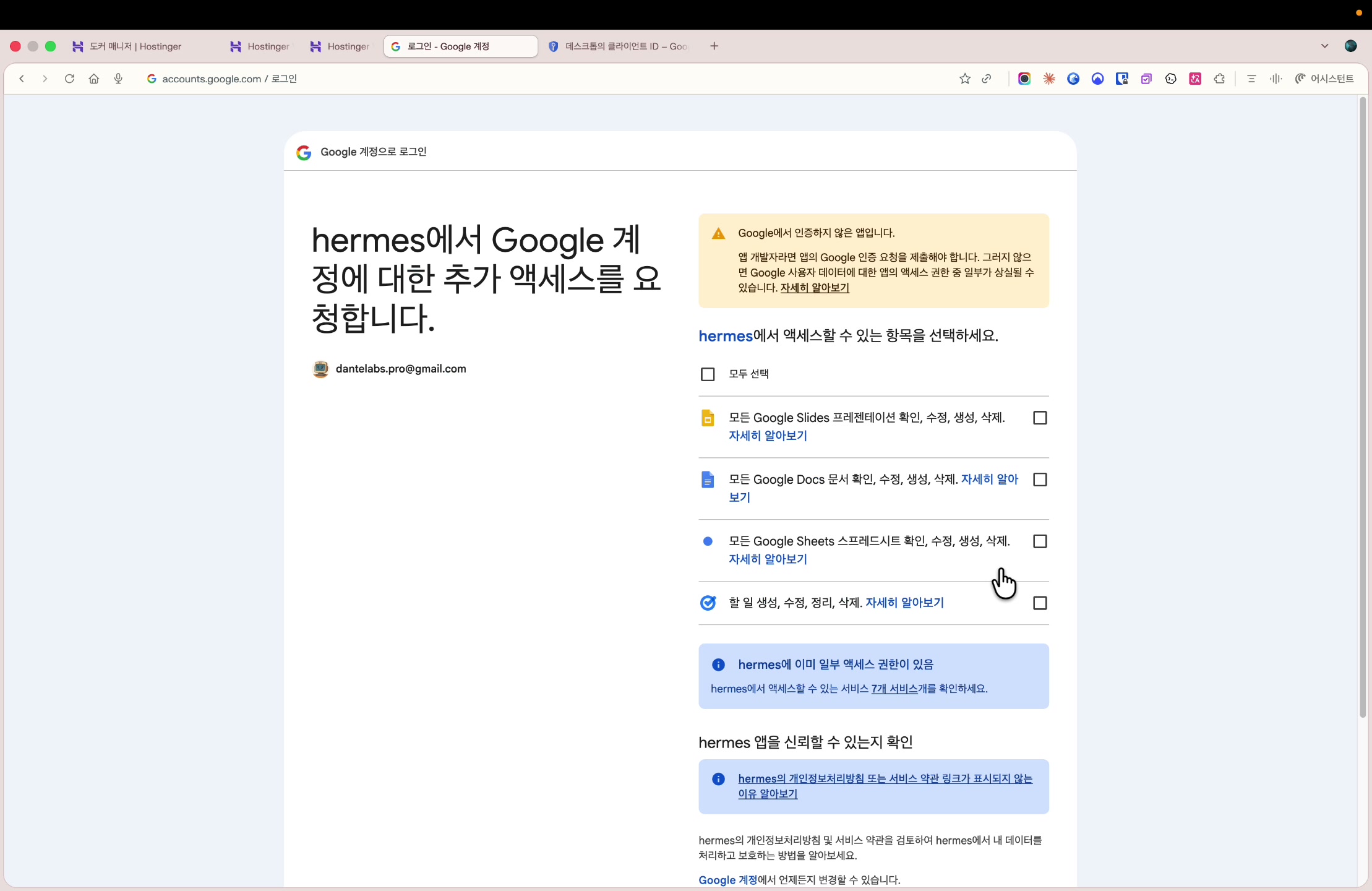Switch to 데스크톱의 클라이언트 ID tab
This screenshot has height=891, width=1372.
point(619,46)
